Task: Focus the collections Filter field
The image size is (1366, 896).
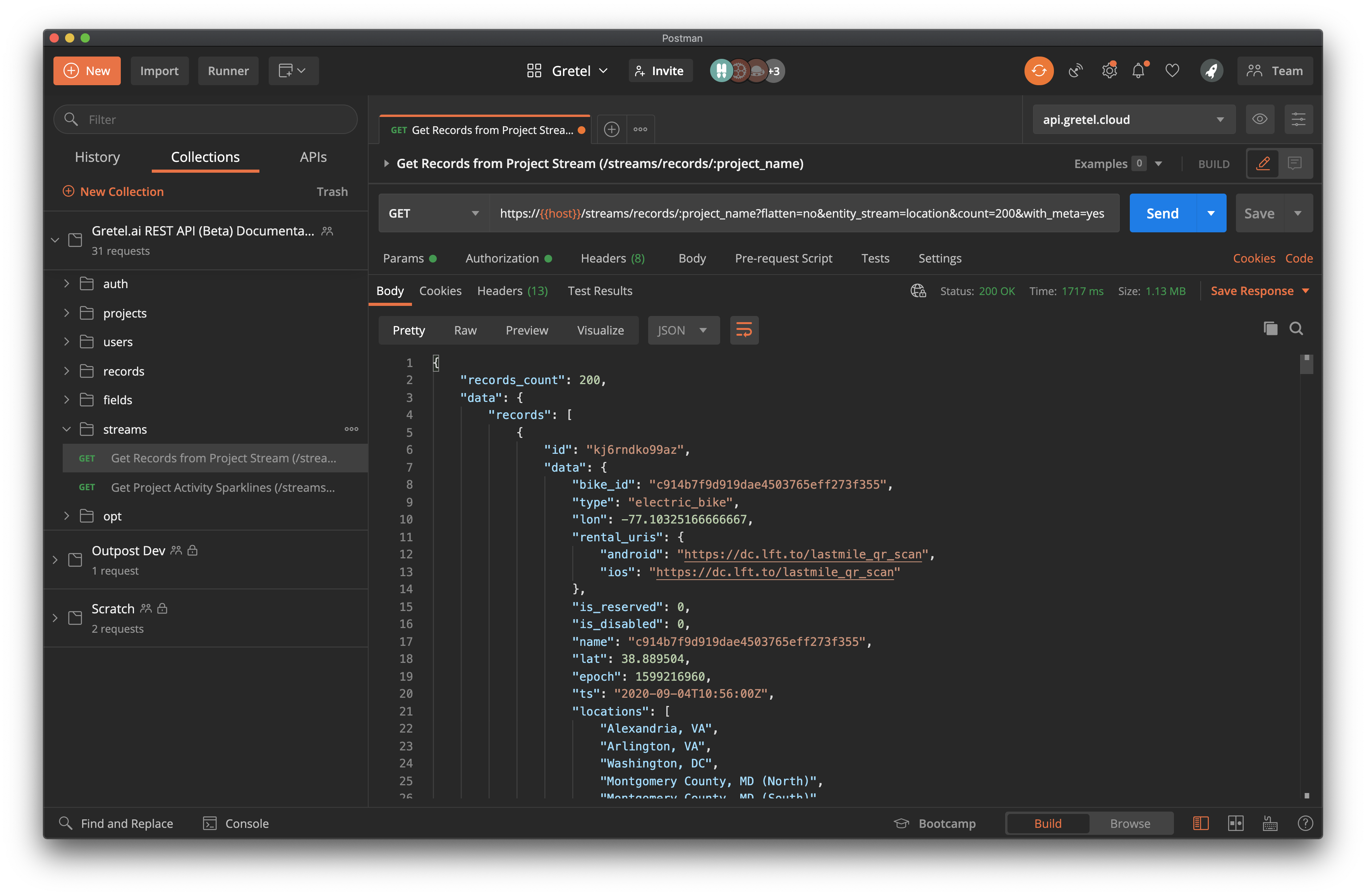Action: tap(206, 119)
